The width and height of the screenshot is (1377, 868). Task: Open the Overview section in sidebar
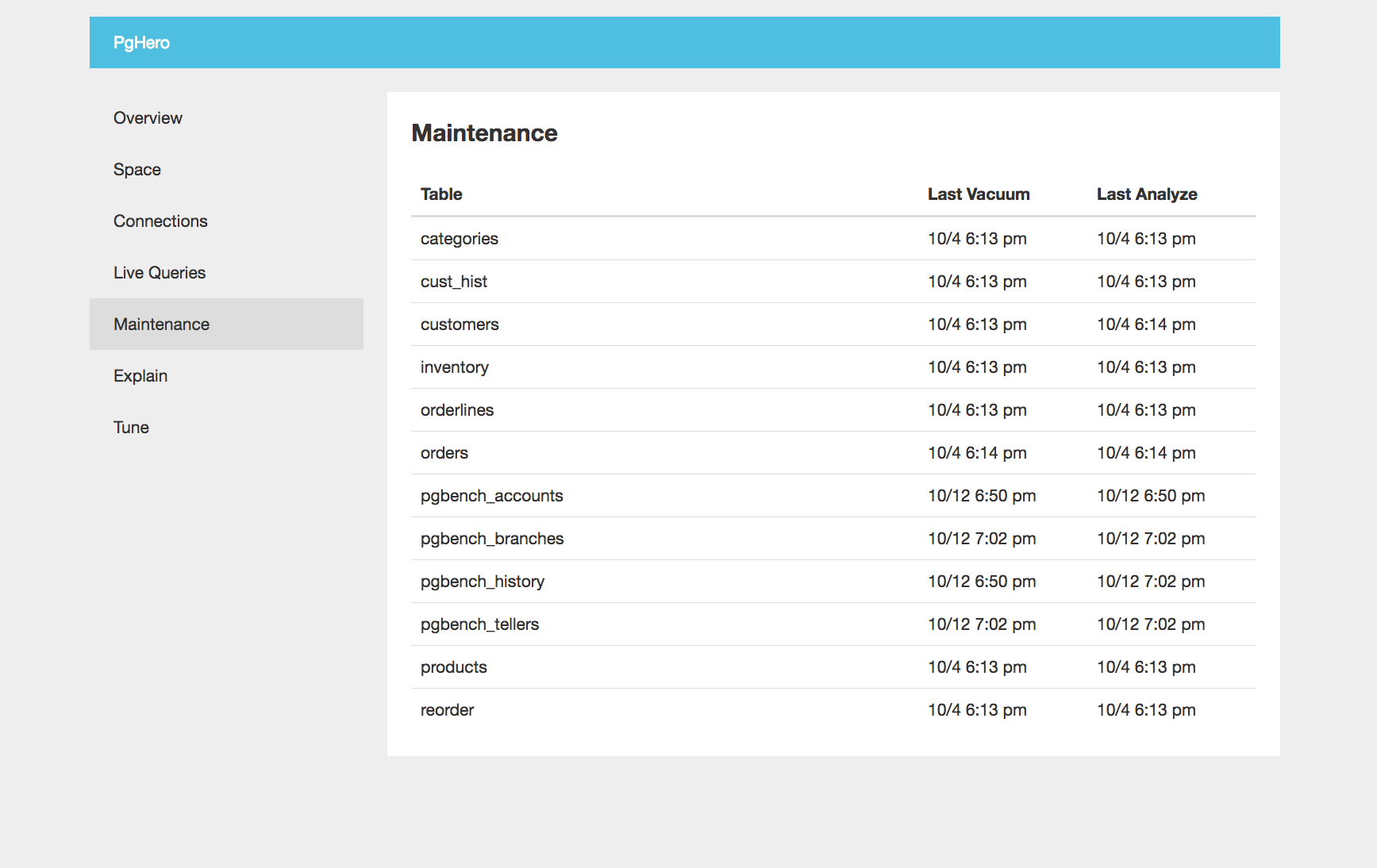148,117
